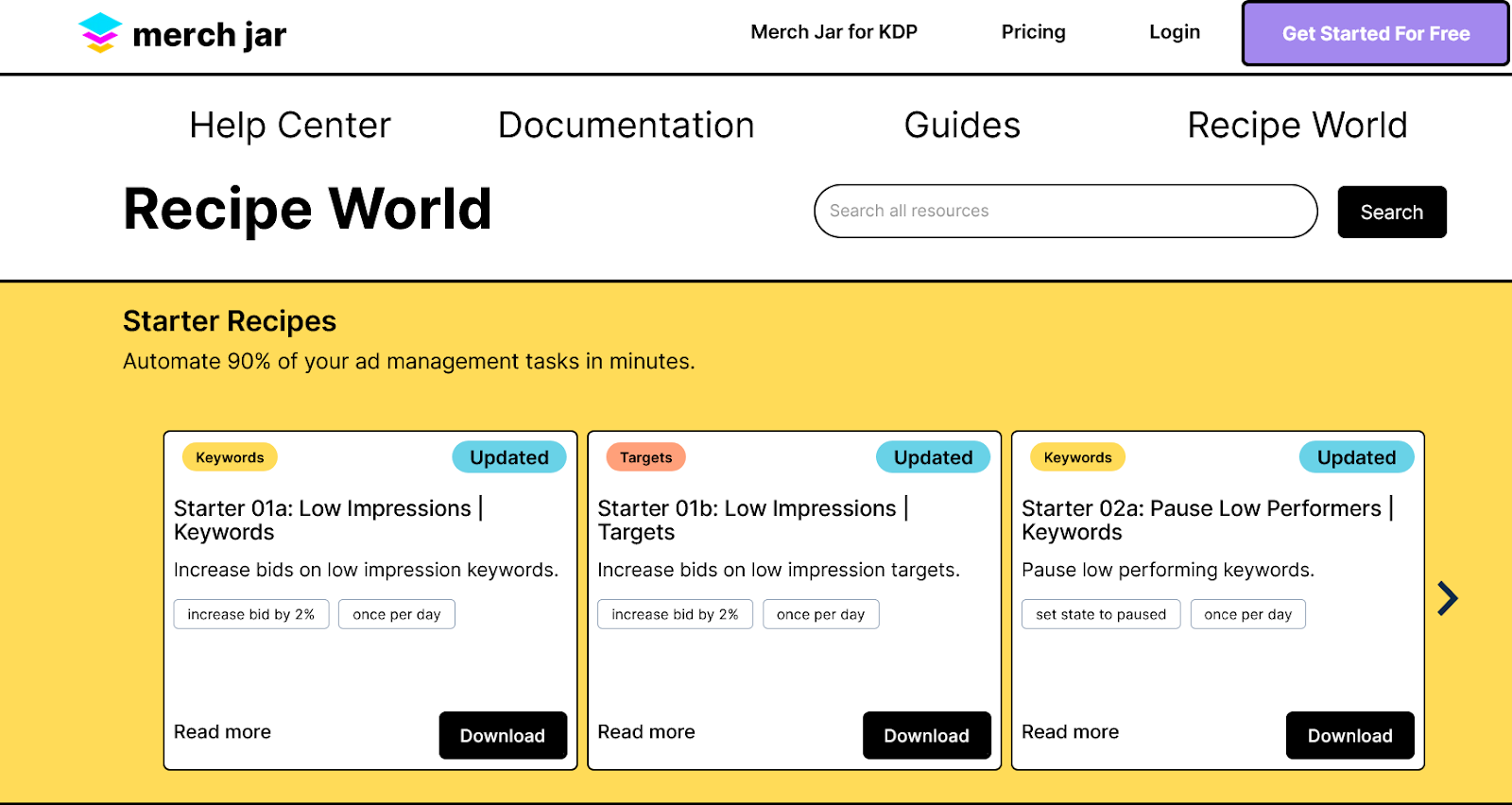Read more about Starter 01a recipe
The height and width of the screenshot is (805, 1512).
click(x=222, y=732)
